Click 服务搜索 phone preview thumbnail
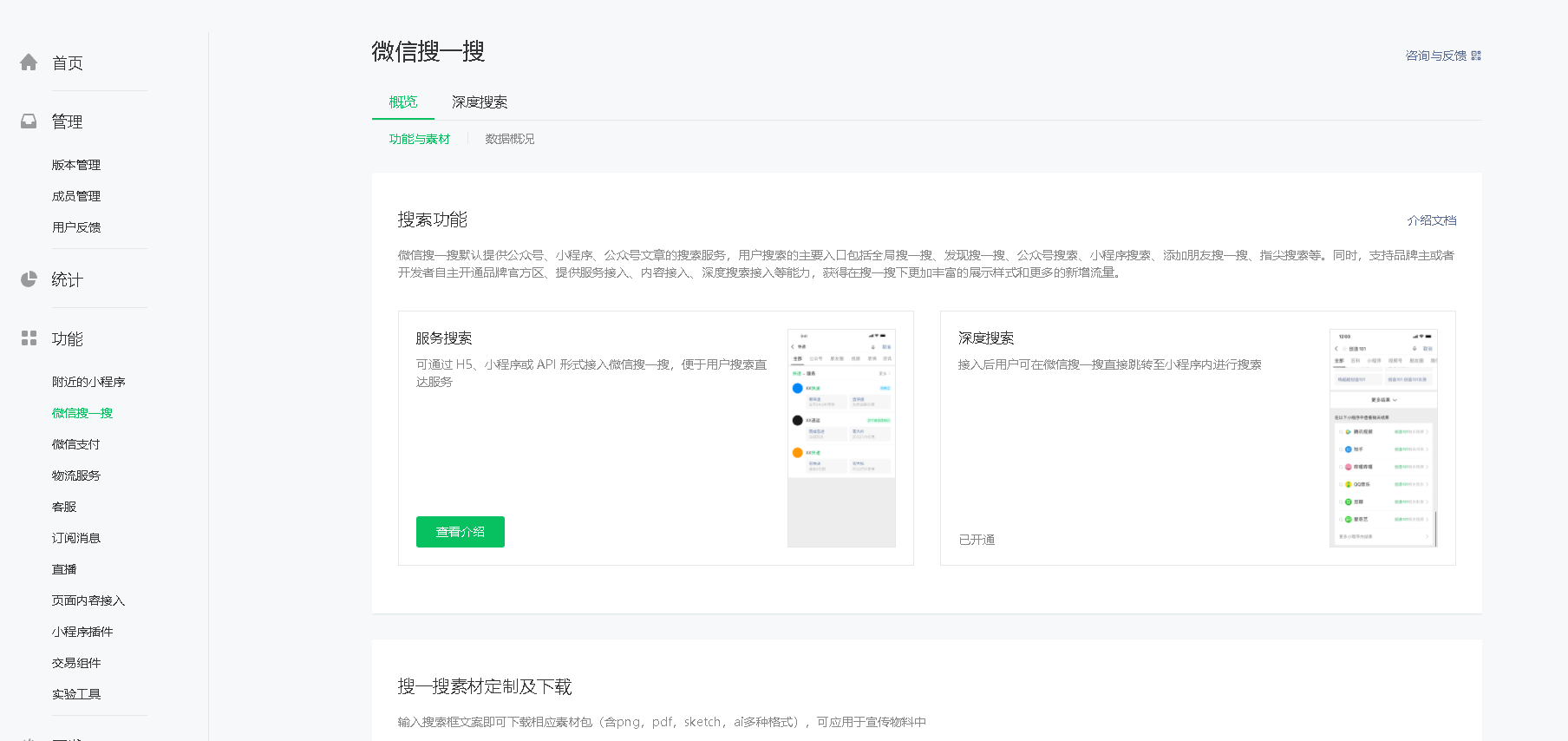This screenshot has height=741, width=1568. 841,438
